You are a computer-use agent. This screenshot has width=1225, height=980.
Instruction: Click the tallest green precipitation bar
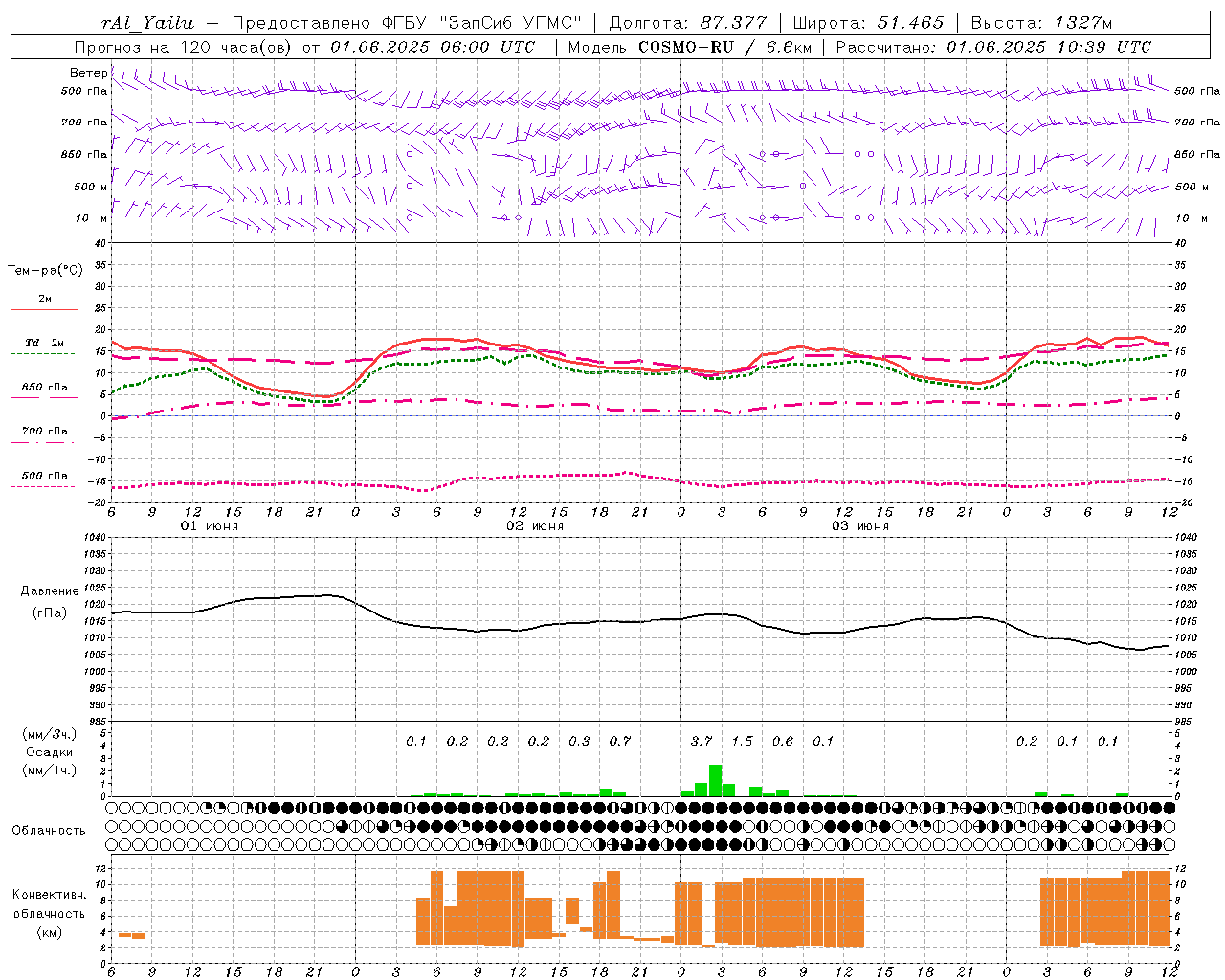(715, 780)
